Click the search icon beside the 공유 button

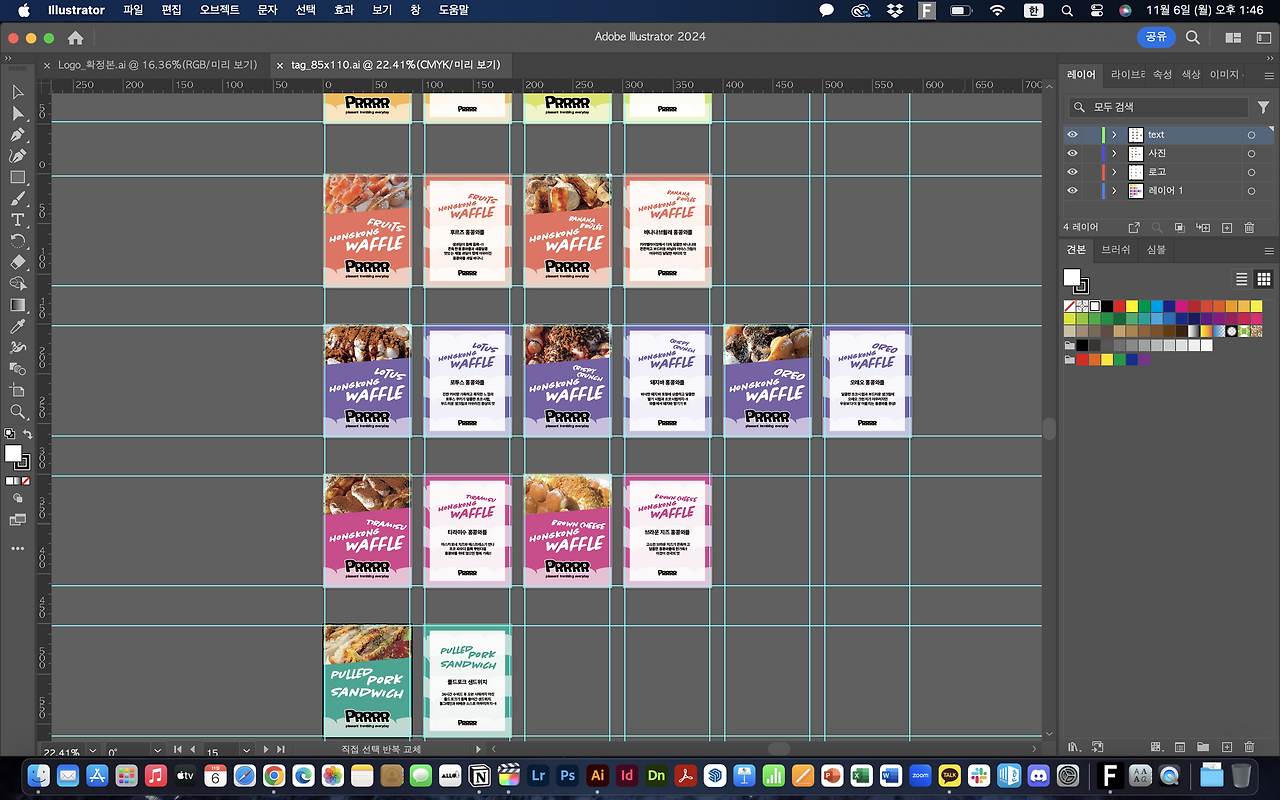point(1193,37)
